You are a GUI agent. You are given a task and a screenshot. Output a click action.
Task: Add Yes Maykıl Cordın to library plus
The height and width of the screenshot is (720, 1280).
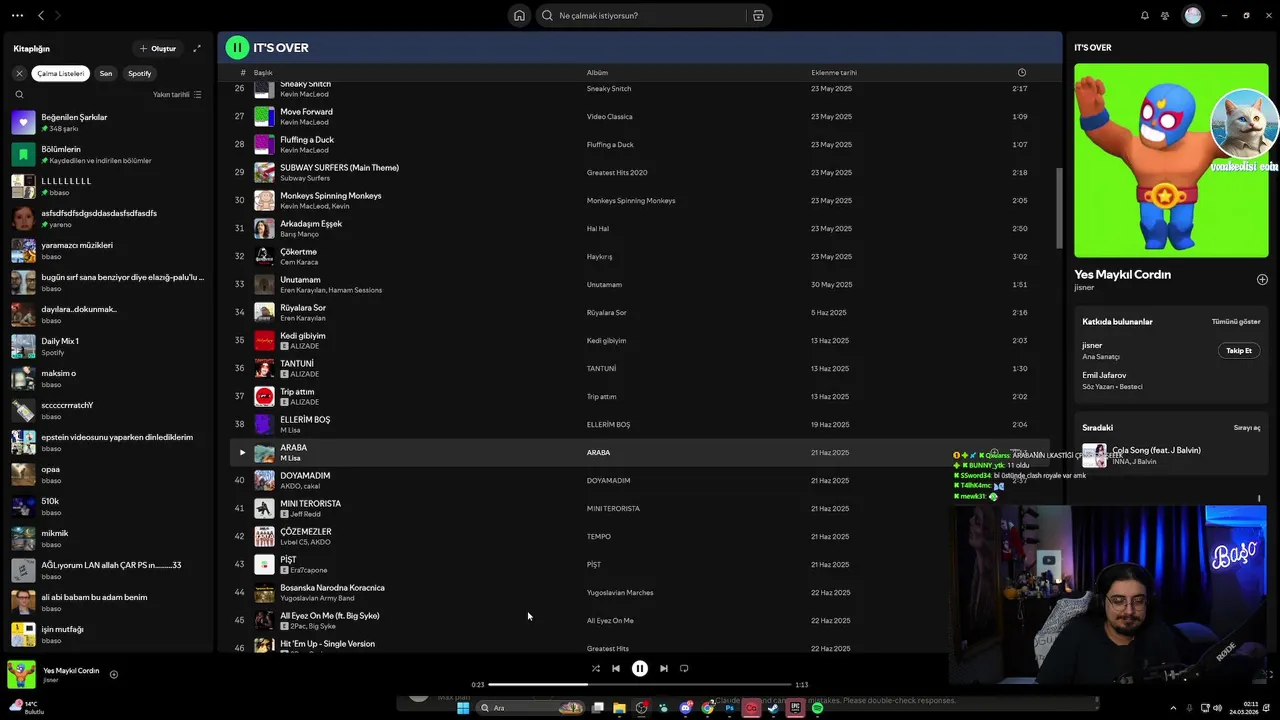click(1262, 280)
